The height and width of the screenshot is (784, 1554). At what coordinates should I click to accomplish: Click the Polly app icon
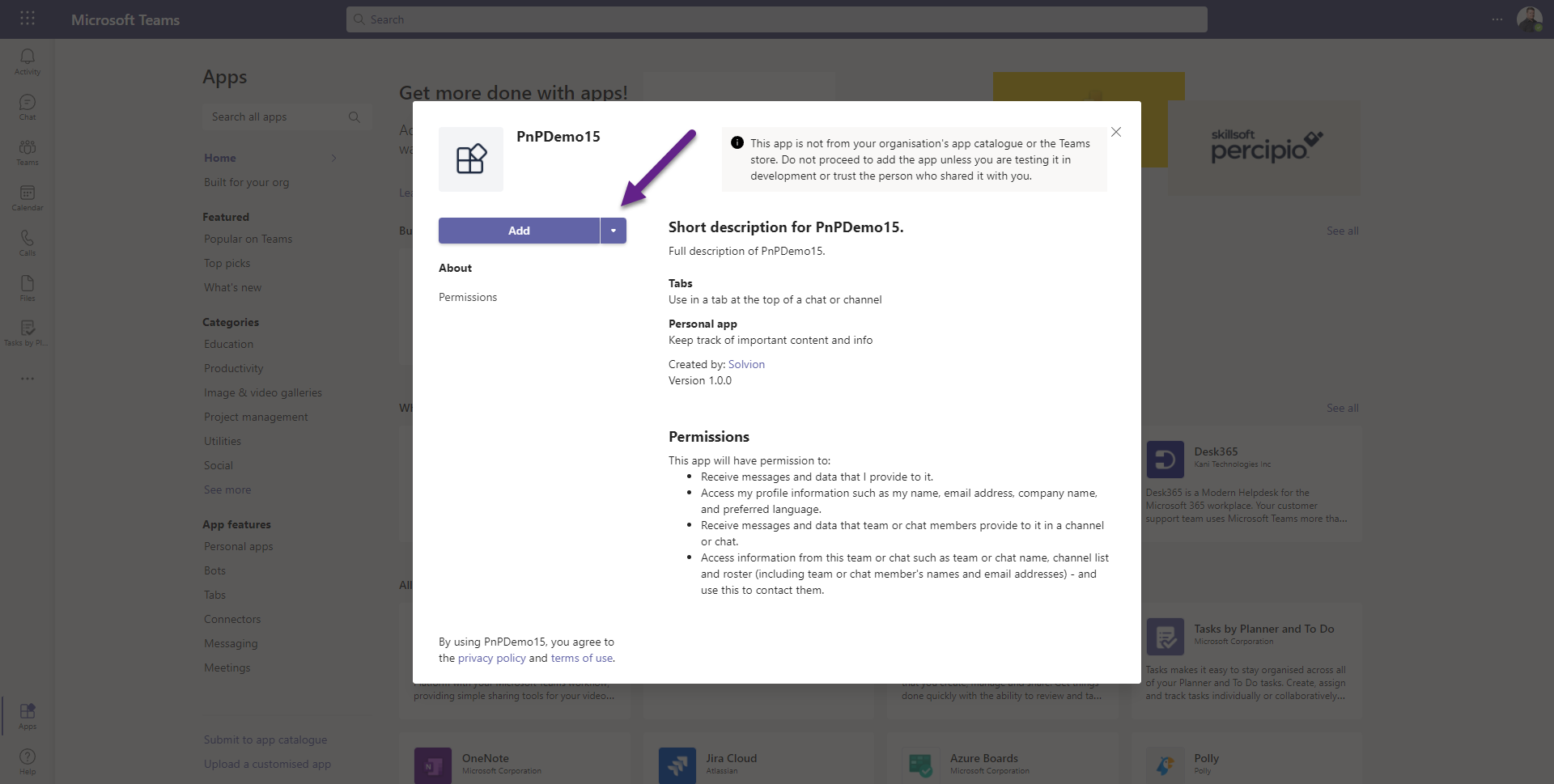click(x=1165, y=765)
